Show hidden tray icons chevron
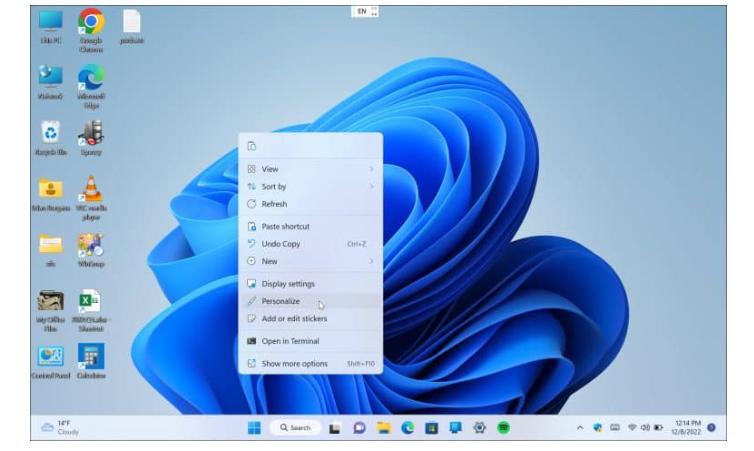 click(x=580, y=427)
